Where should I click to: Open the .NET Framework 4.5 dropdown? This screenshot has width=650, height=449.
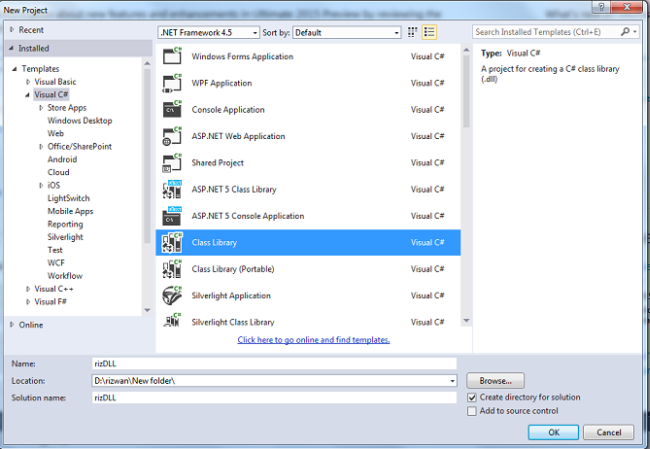click(x=209, y=32)
